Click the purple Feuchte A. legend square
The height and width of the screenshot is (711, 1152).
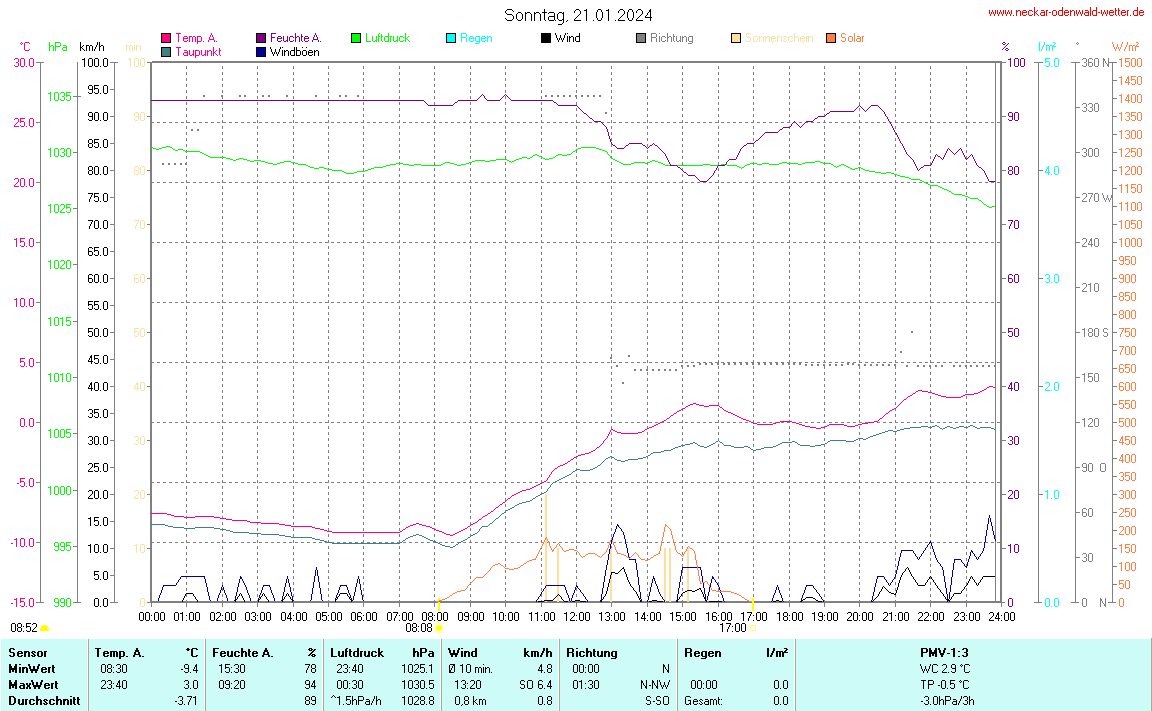click(261, 38)
